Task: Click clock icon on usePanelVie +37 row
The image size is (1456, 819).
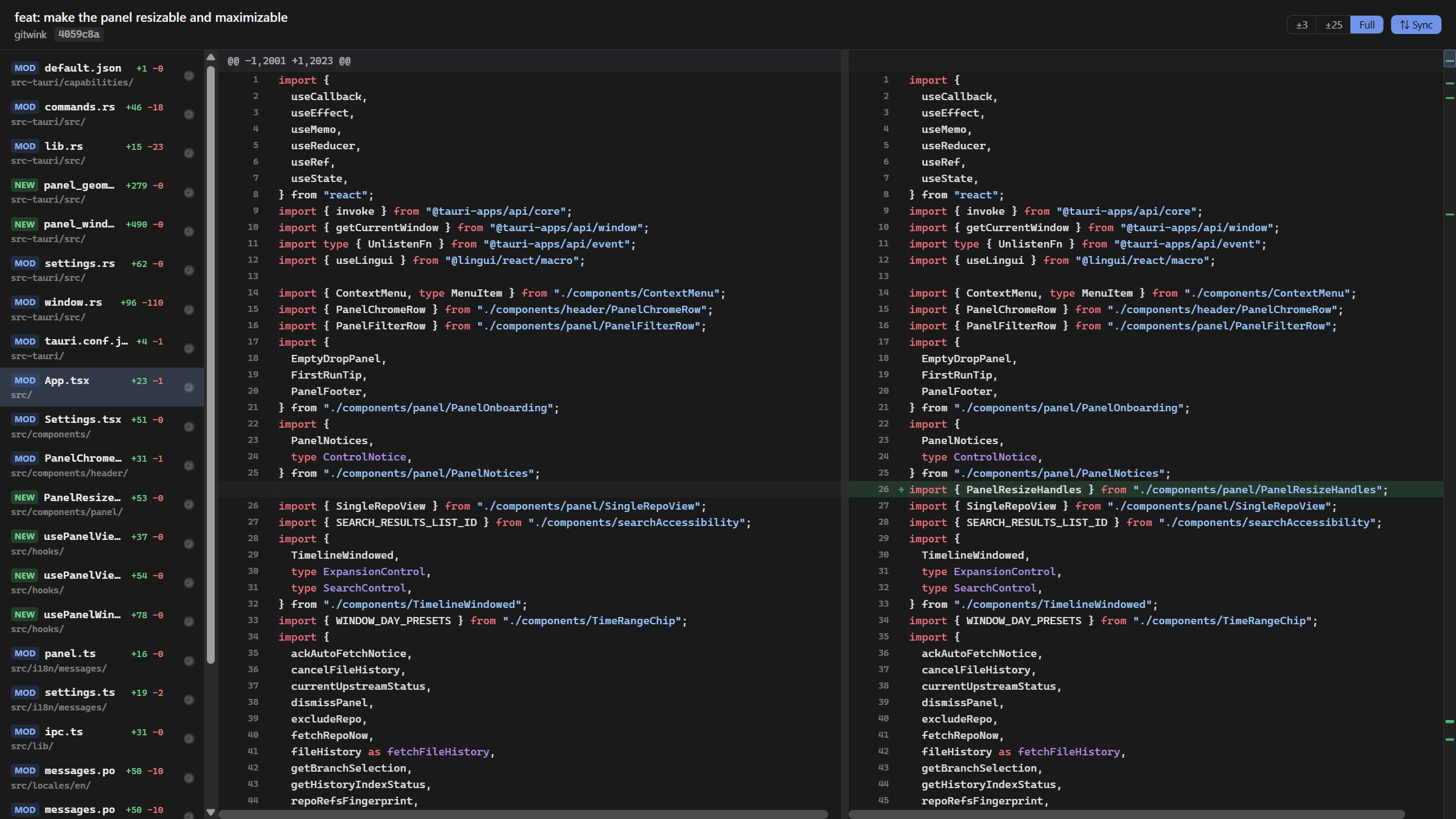Action: click(x=189, y=544)
